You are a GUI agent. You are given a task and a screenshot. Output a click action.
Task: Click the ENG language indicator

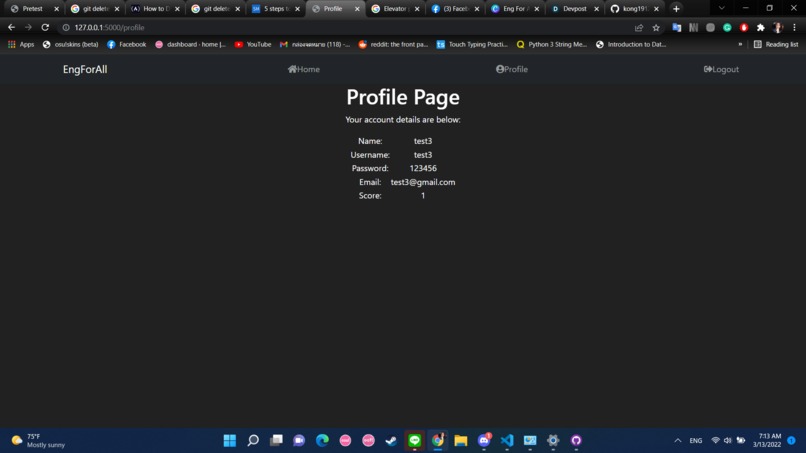point(696,441)
